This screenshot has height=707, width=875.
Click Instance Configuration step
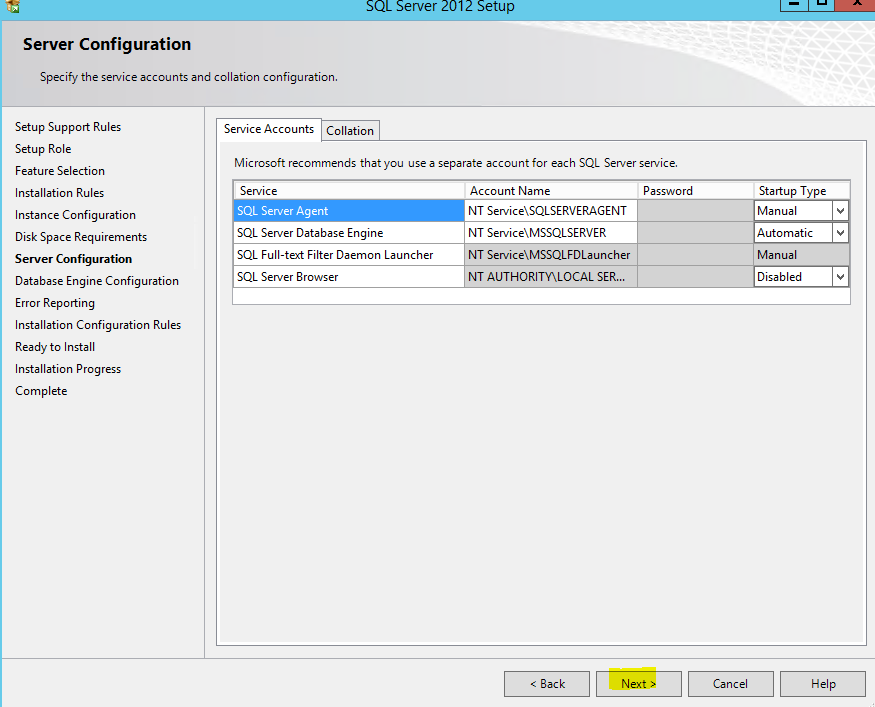click(x=75, y=215)
